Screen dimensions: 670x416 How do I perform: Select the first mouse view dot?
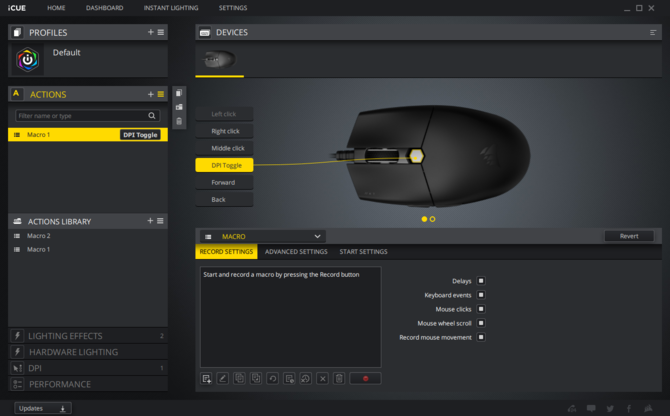424,219
